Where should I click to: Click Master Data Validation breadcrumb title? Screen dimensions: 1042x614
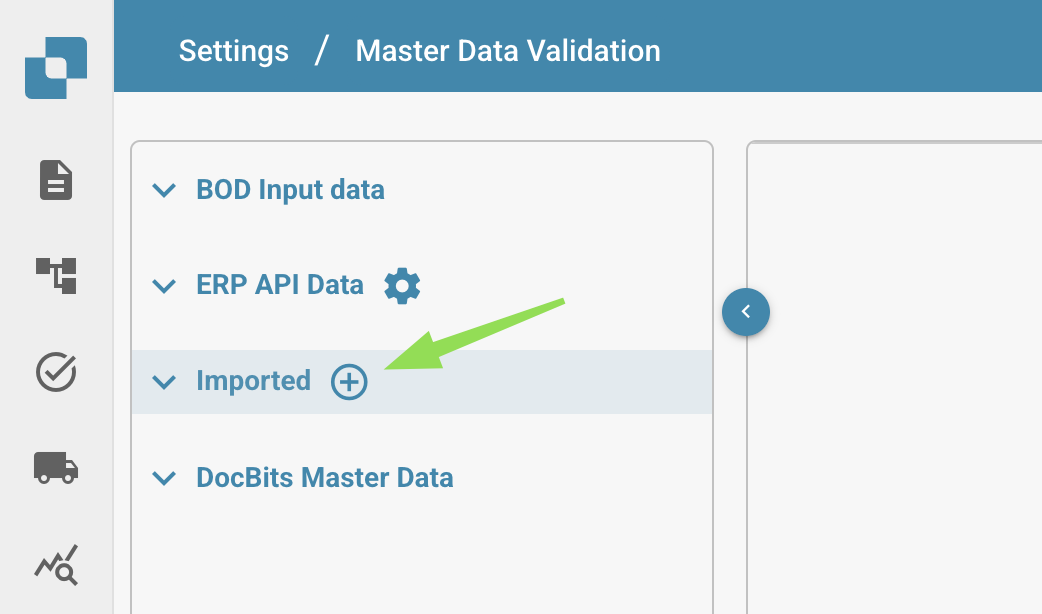click(x=508, y=51)
